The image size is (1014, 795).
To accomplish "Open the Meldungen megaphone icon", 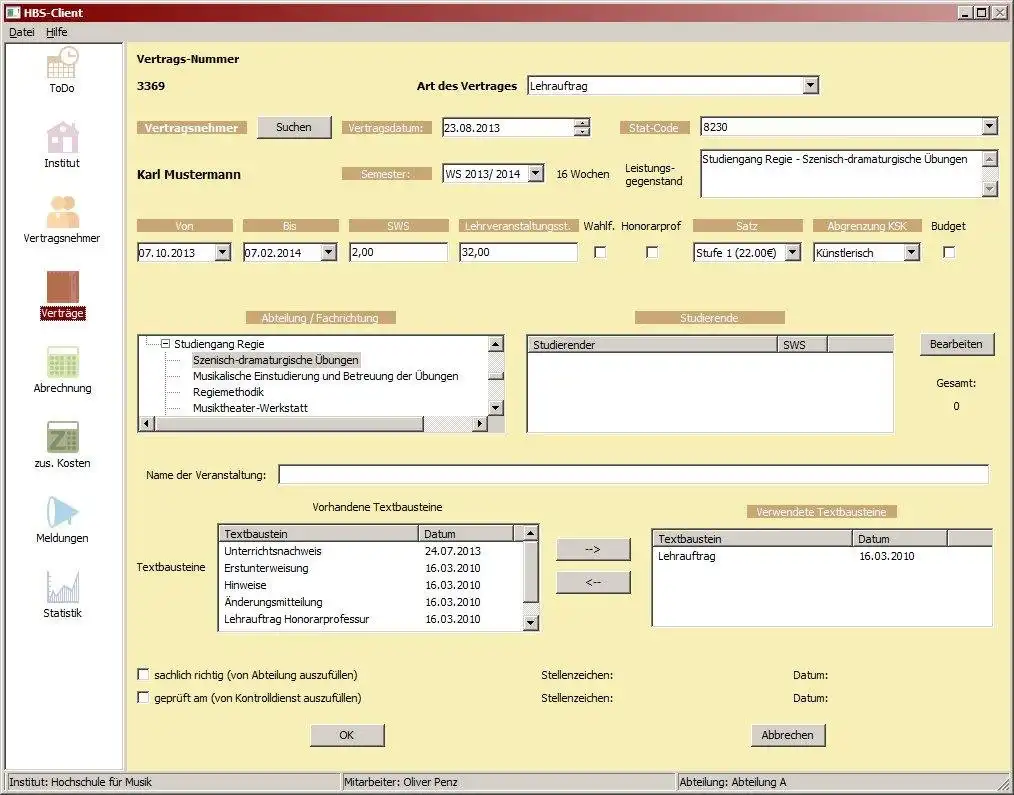I will pyautogui.click(x=62, y=512).
